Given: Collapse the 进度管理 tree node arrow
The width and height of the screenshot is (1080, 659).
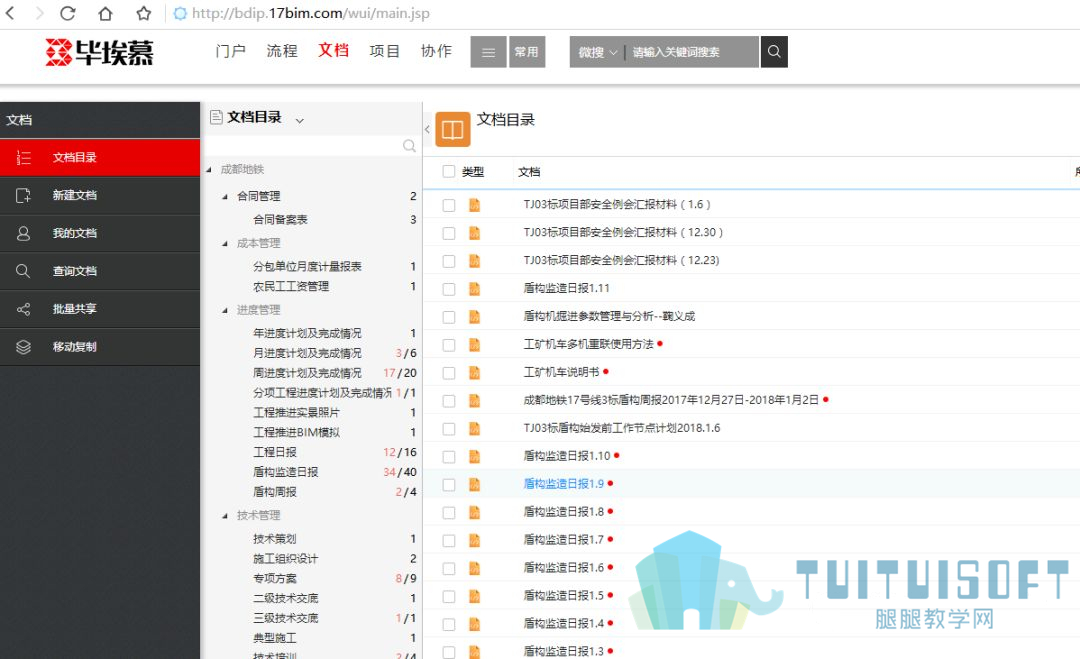Looking at the screenshot, I should (225, 310).
